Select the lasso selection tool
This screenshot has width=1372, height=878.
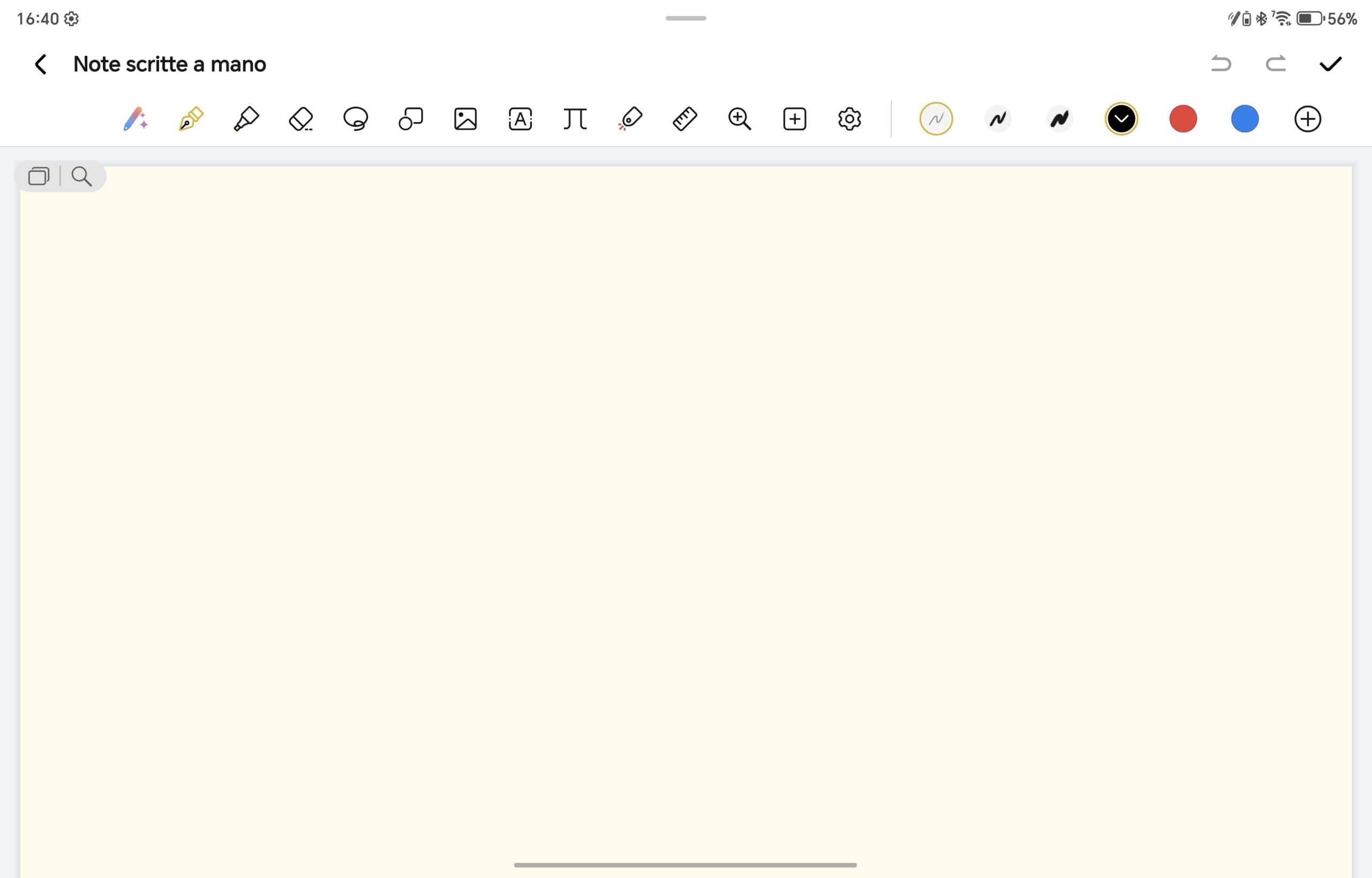point(356,119)
